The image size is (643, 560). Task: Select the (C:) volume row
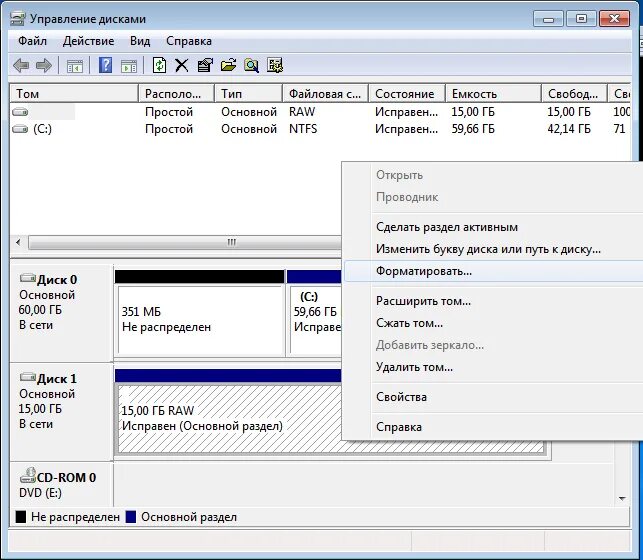(x=320, y=129)
